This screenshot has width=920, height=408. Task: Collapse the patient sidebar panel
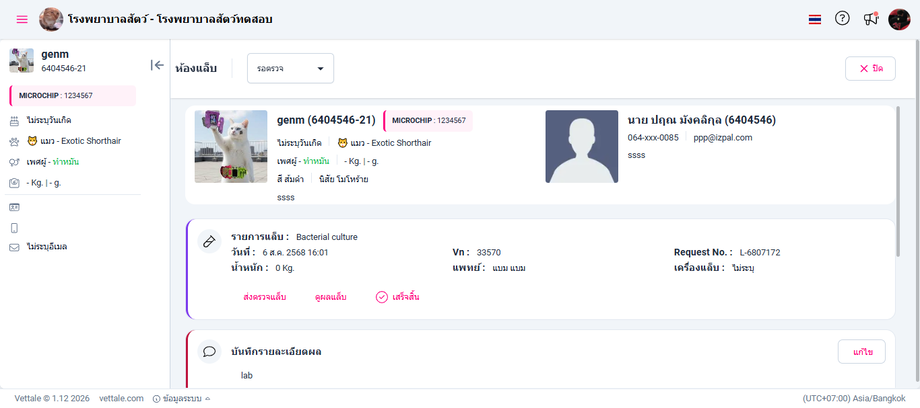[x=157, y=65]
